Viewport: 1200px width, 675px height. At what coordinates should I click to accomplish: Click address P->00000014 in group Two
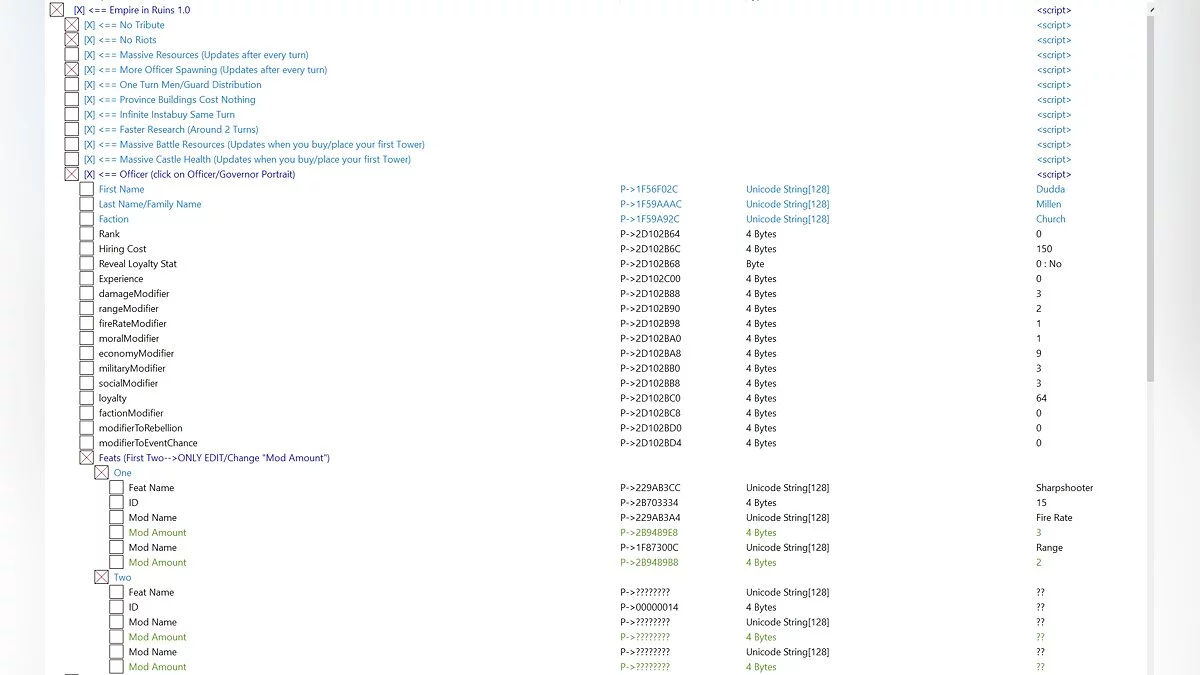650,607
